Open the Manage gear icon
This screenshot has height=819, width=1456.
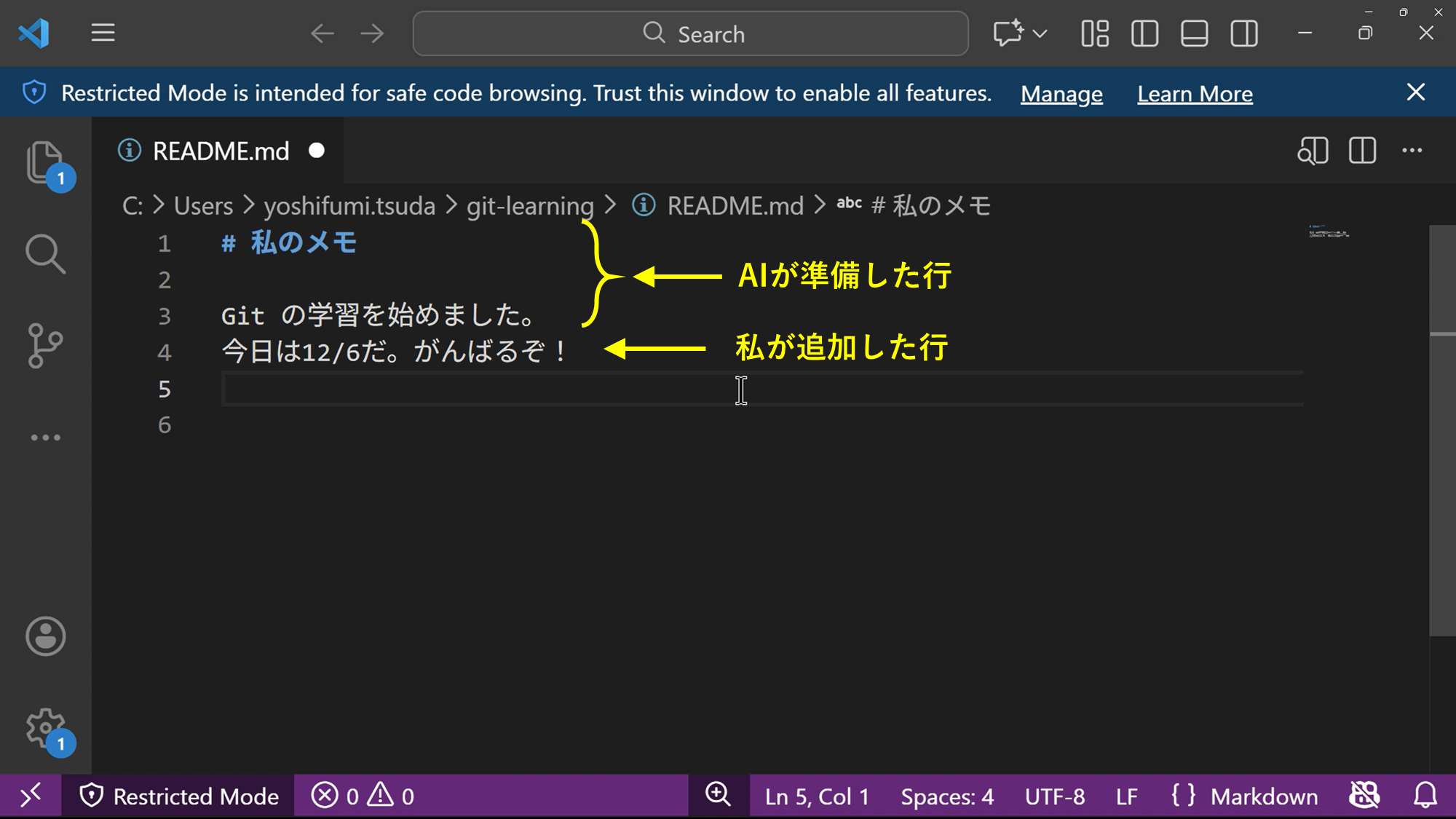pos(45,727)
